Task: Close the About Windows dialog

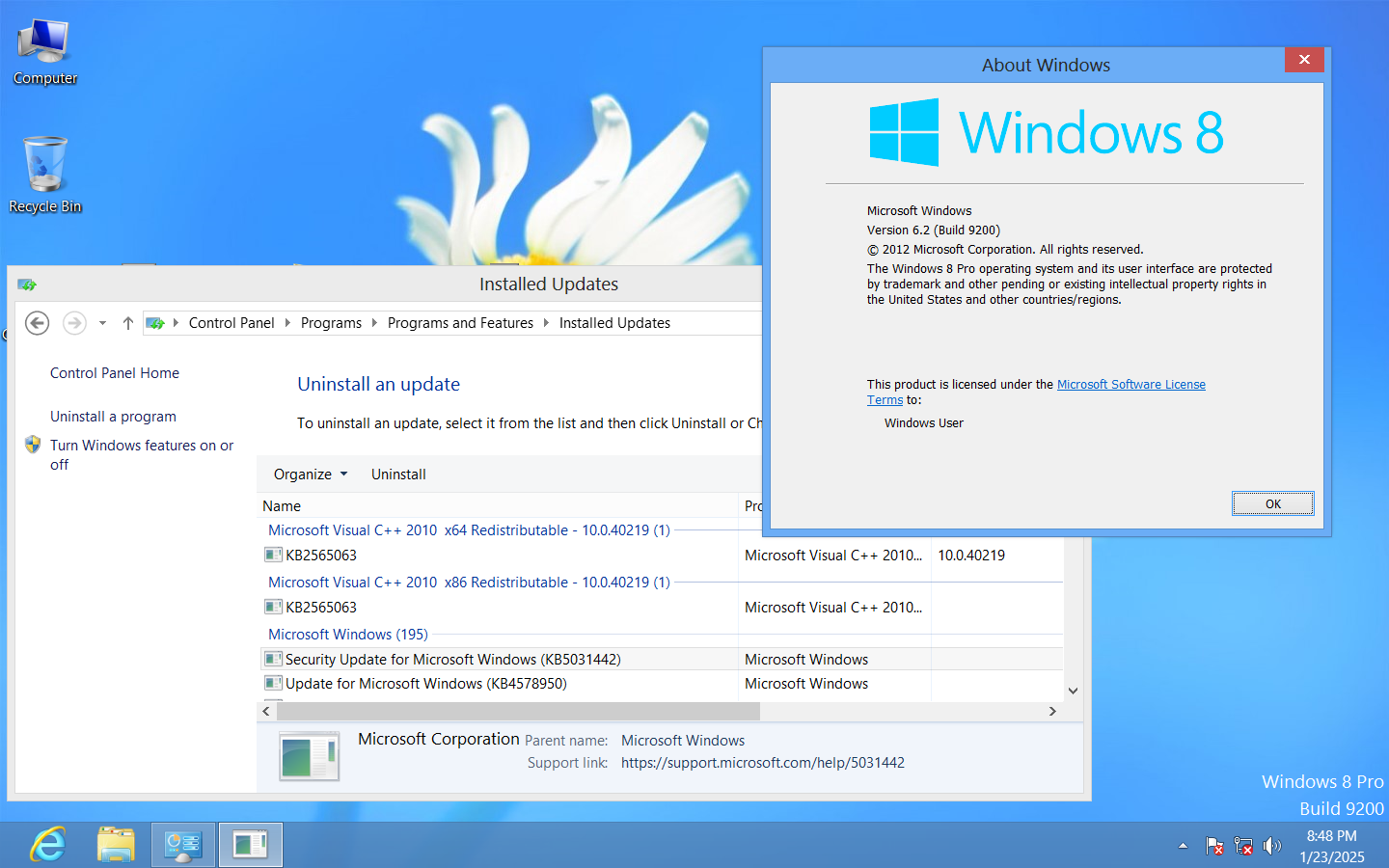Action: click(1304, 60)
